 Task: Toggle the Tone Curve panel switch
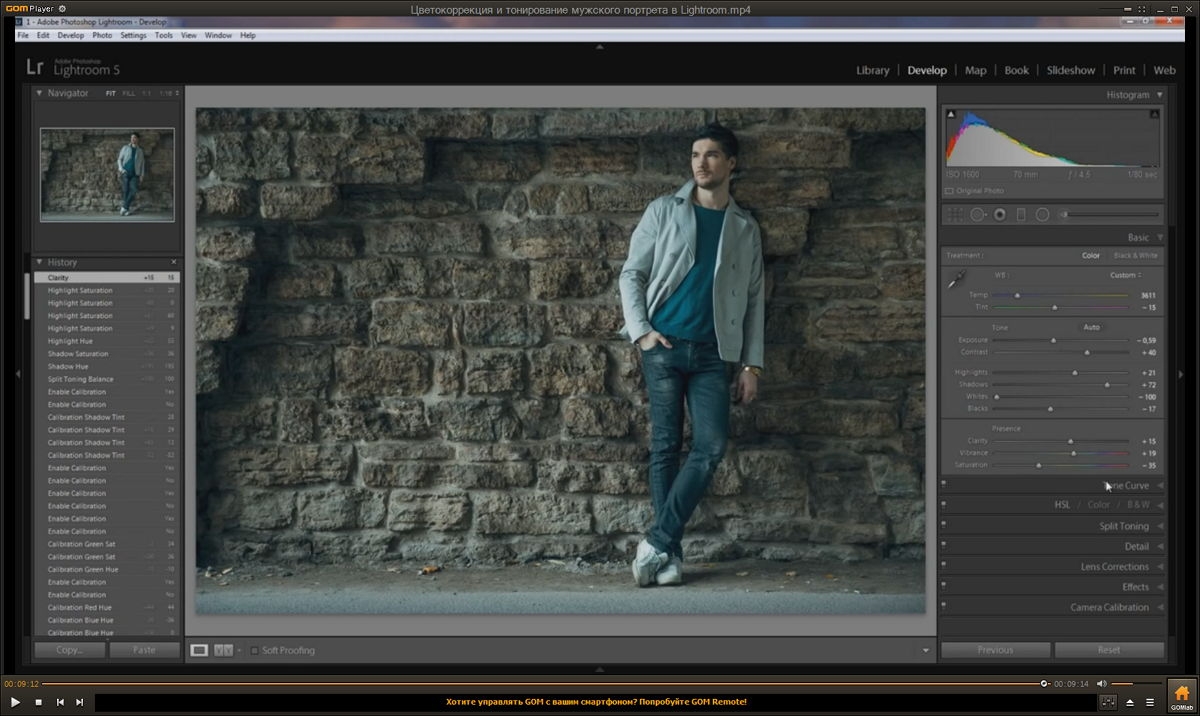point(943,485)
